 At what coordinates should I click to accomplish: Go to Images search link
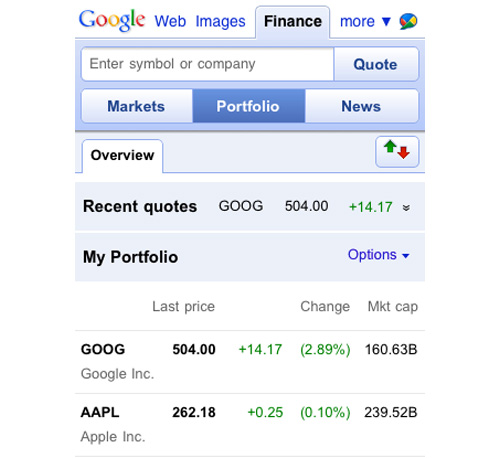point(220,22)
